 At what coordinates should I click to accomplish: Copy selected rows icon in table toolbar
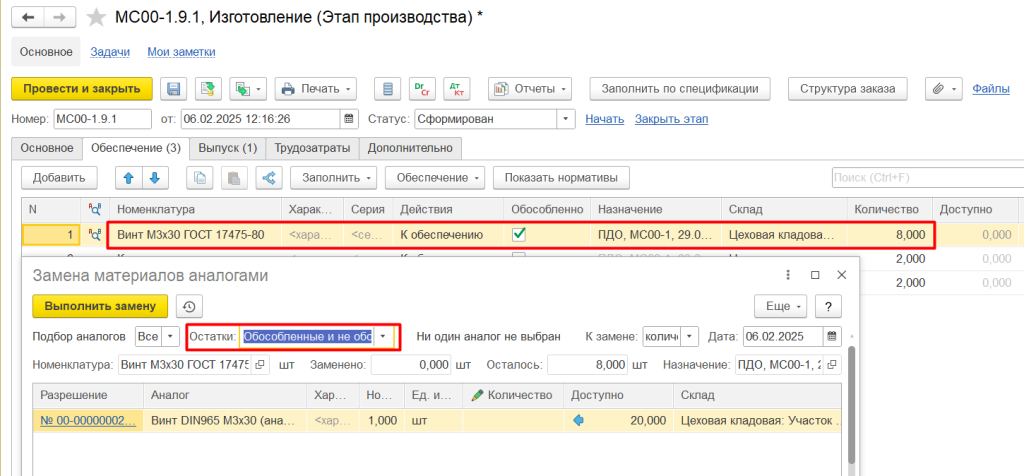click(x=200, y=177)
